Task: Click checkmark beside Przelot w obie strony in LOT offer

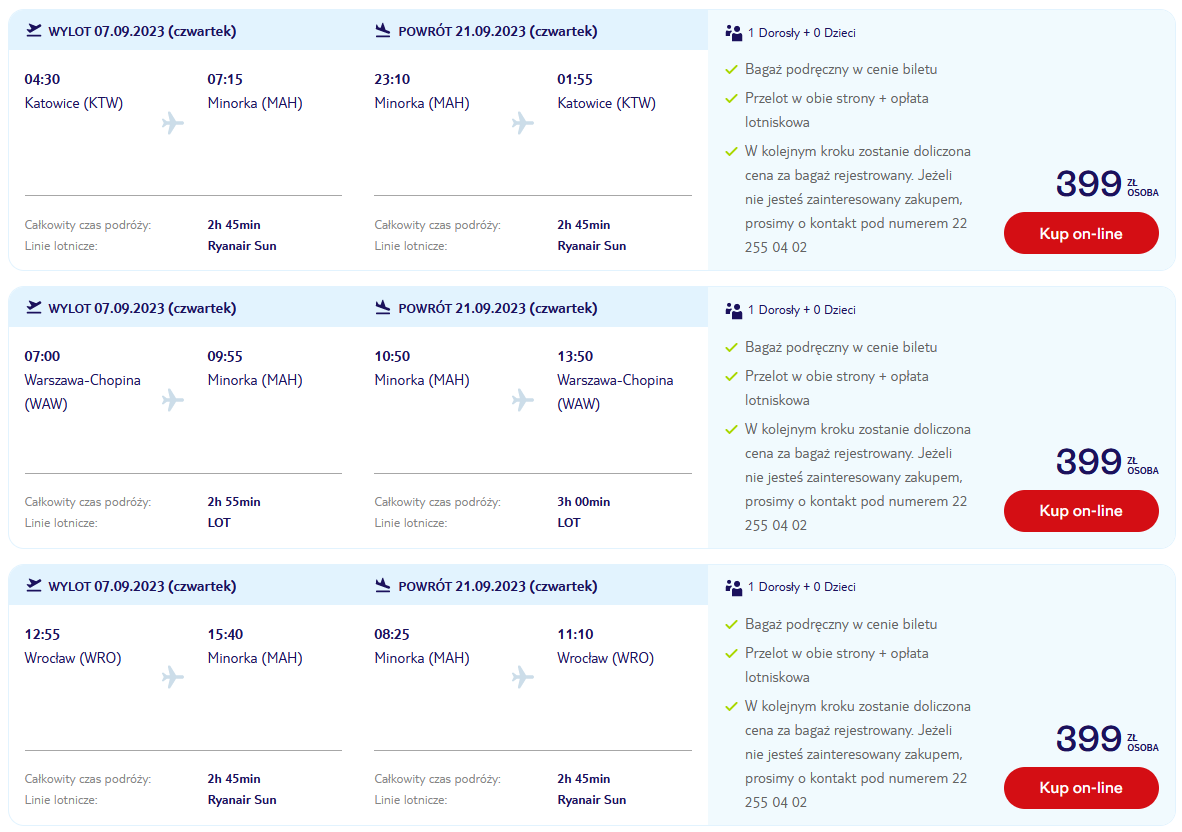Action: (x=730, y=376)
